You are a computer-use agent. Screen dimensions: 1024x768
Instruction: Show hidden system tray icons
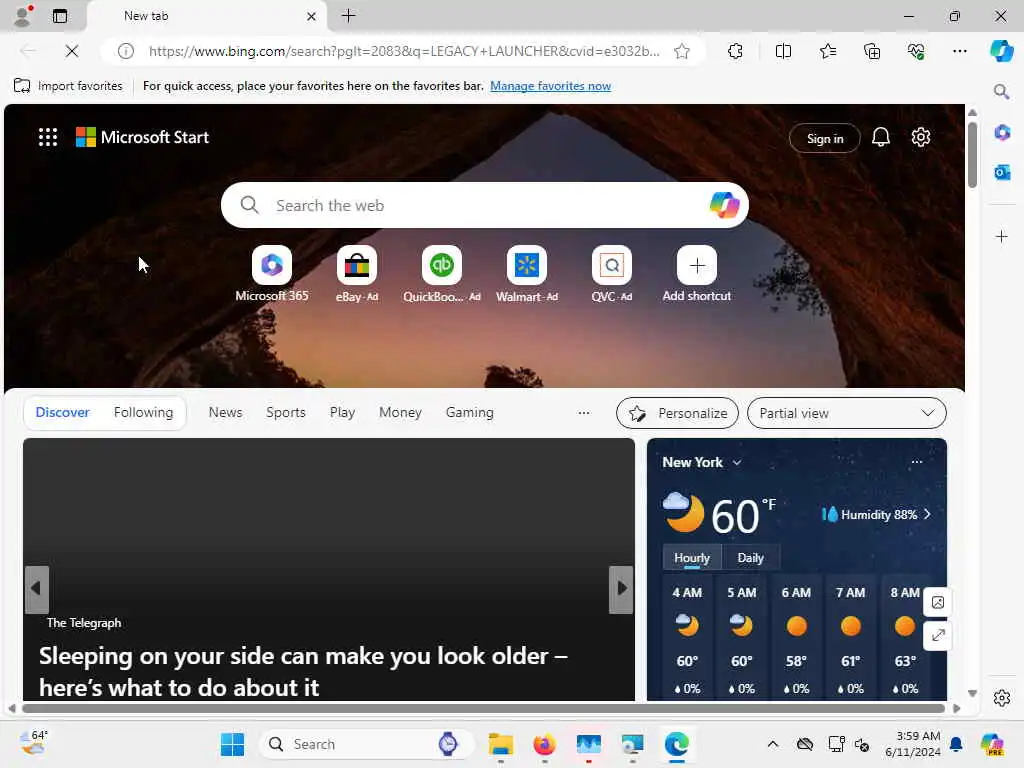773,744
